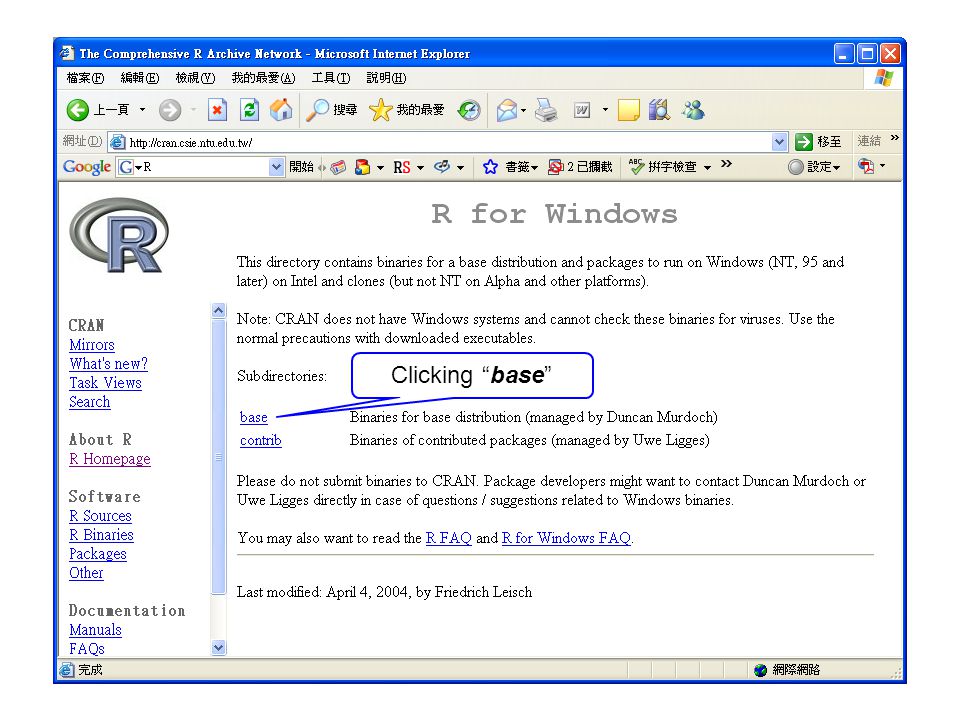Open the 工具(T) Tools menu
The width and height of the screenshot is (960, 720).
pyautogui.click(x=331, y=78)
